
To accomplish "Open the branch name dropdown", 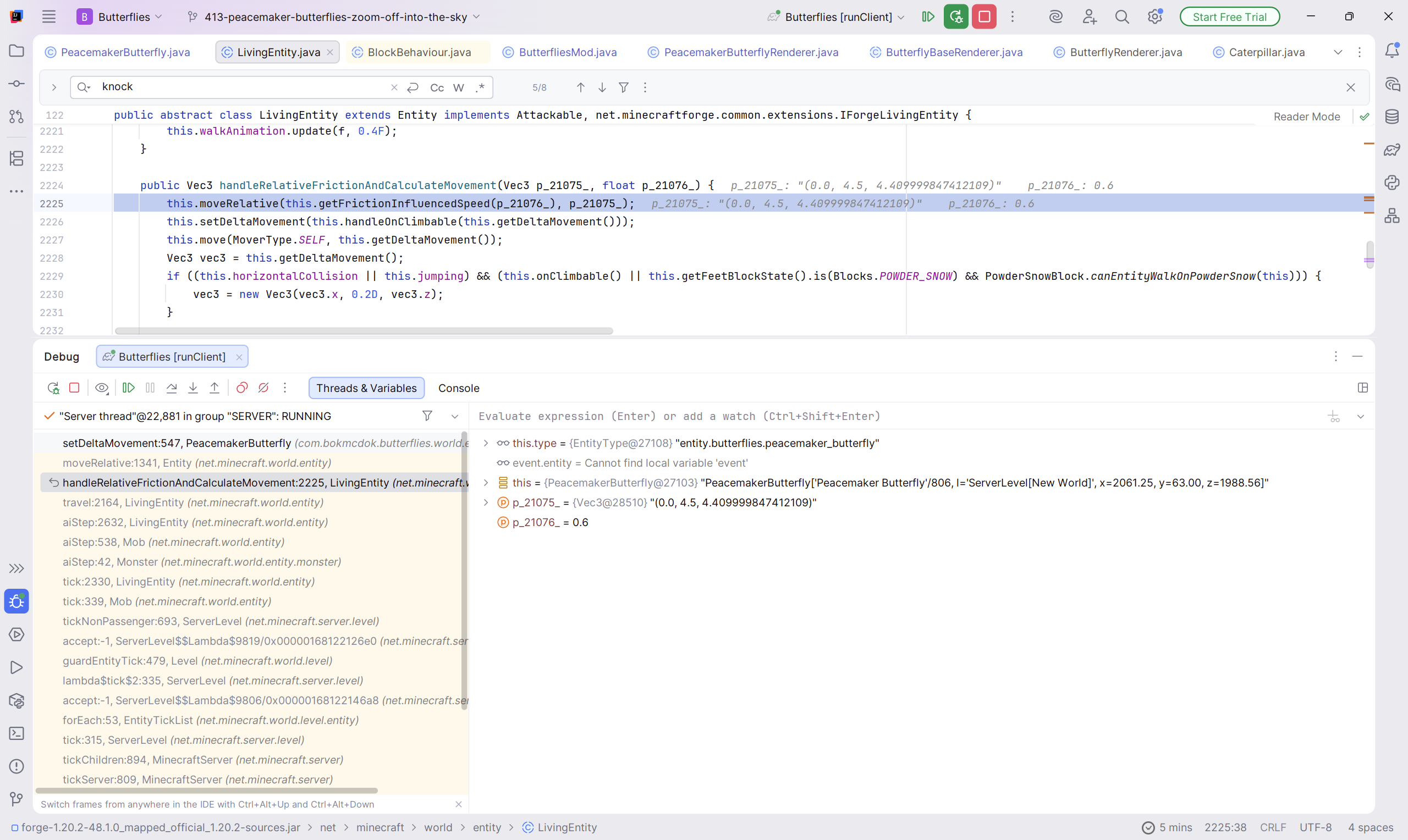I will pyautogui.click(x=335, y=17).
